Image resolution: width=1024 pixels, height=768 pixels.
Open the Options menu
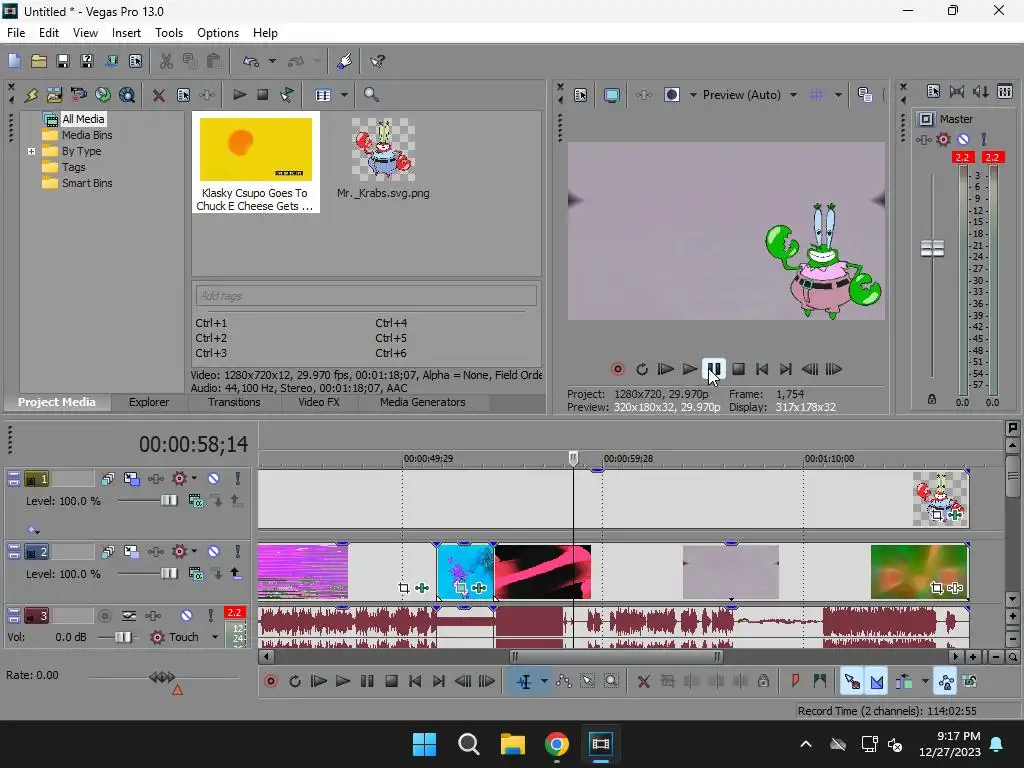coord(218,33)
